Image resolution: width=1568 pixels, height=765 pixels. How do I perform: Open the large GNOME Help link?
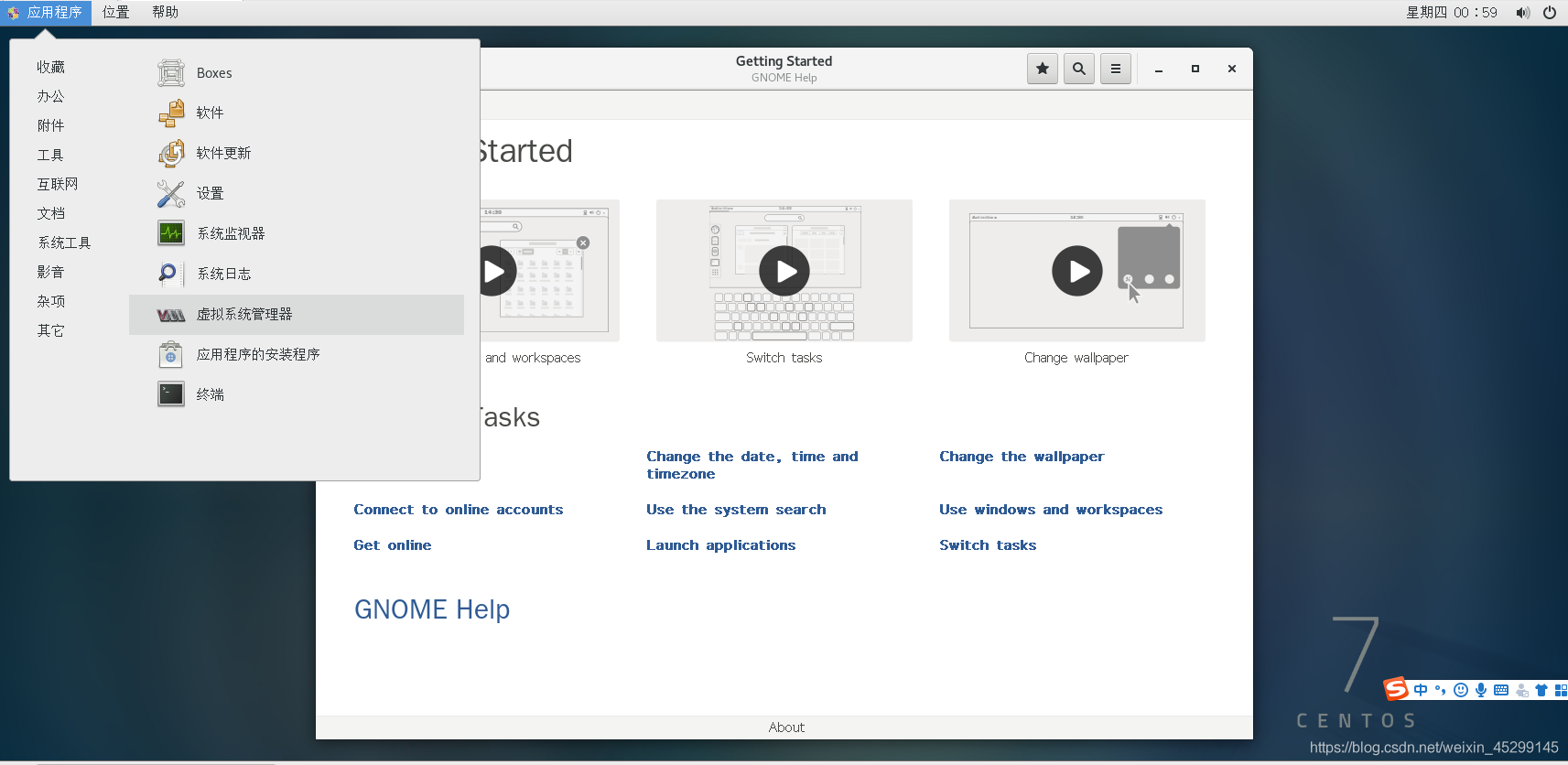432,609
